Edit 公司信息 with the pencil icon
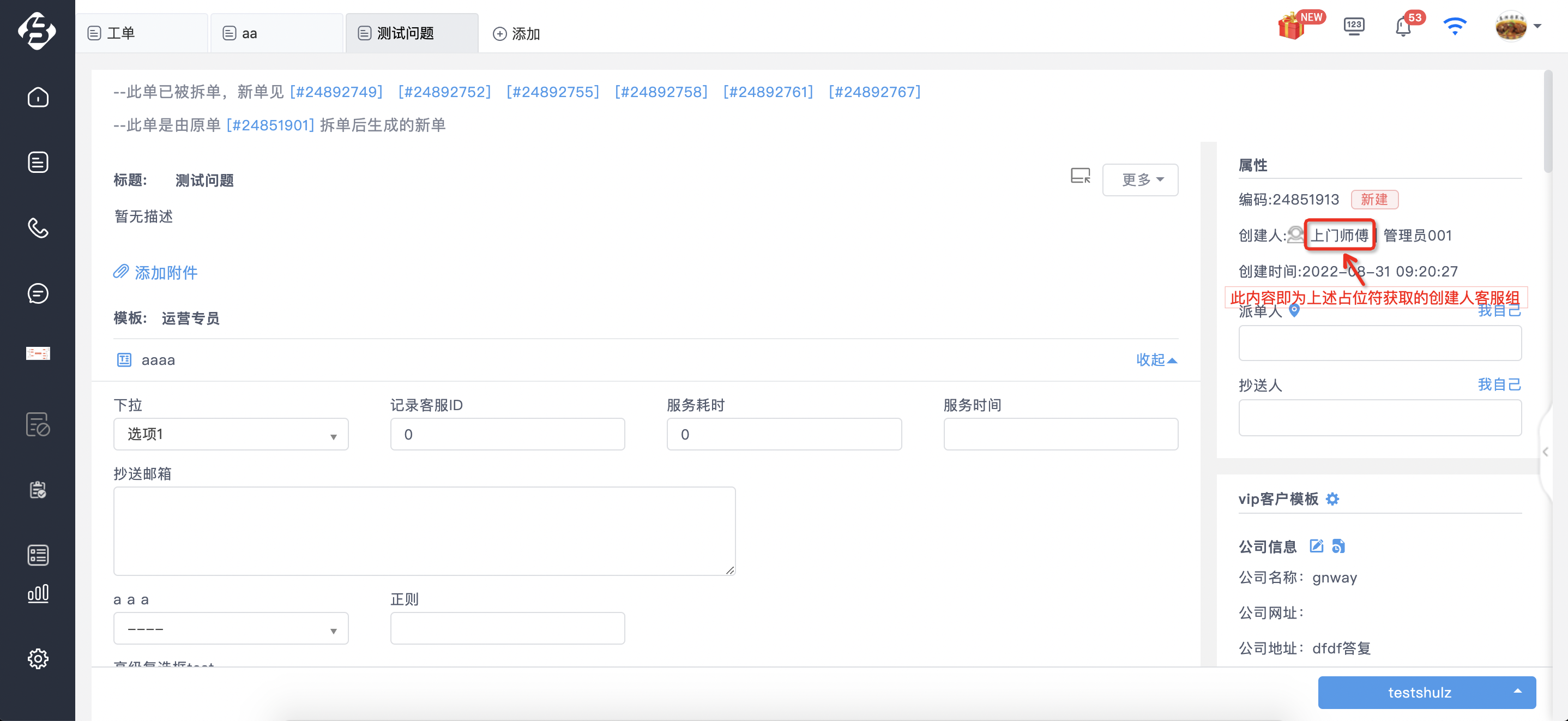This screenshot has width=1568, height=721. click(x=1316, y=546)
